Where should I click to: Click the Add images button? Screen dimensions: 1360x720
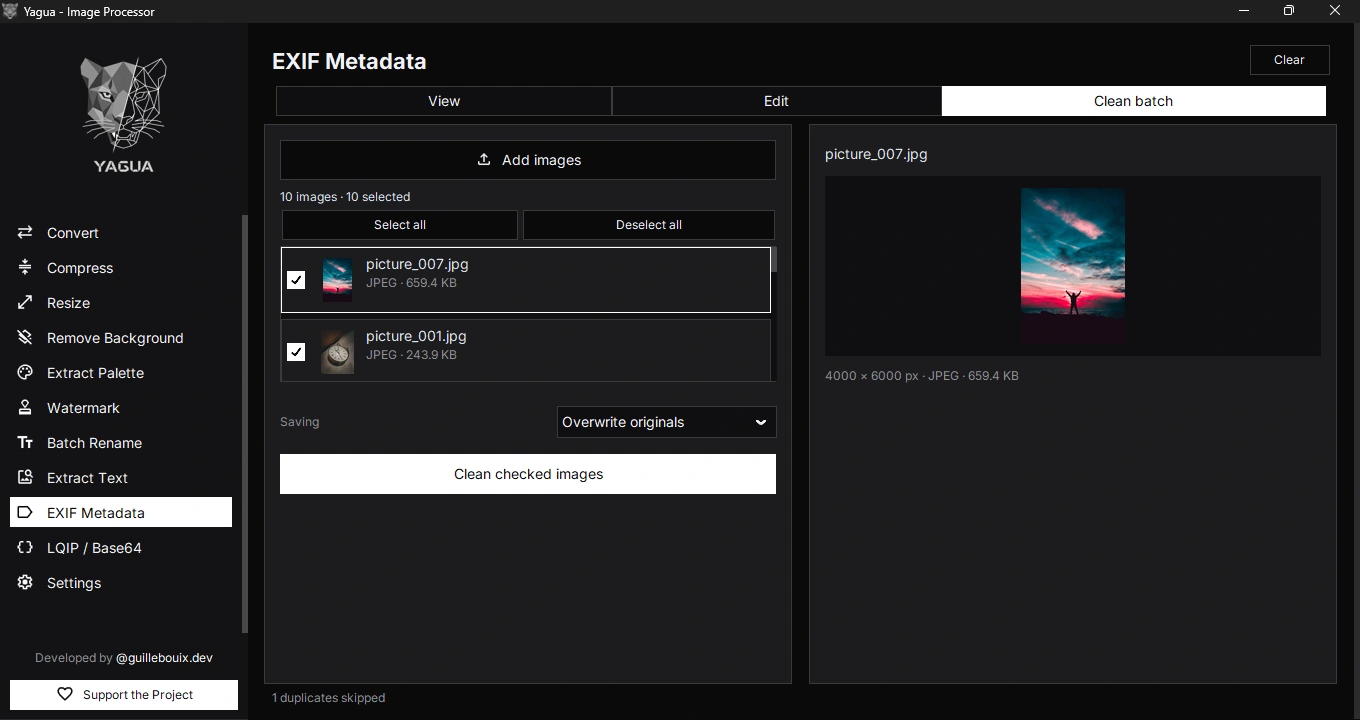[528, 160]
